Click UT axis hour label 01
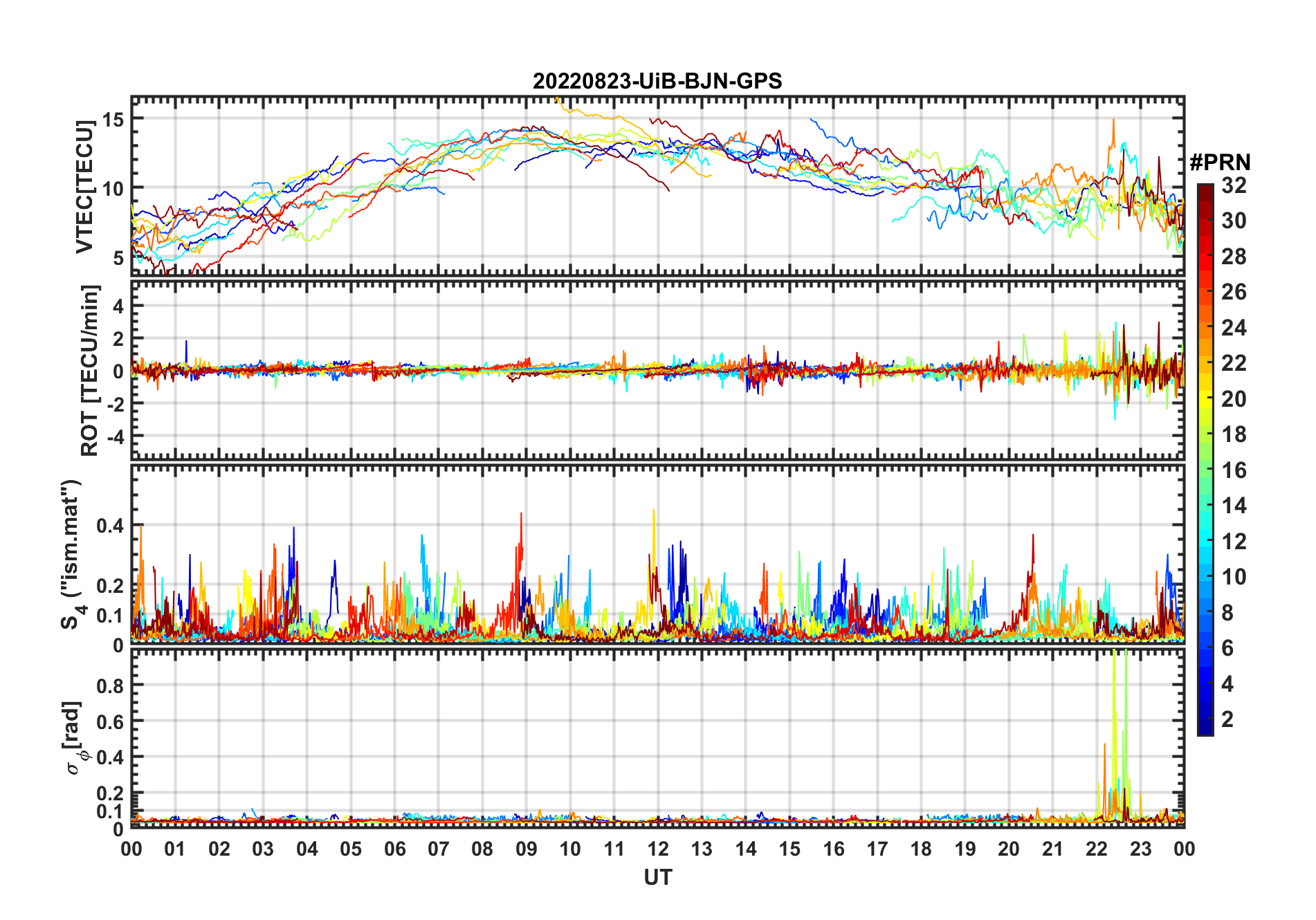 click(x=175, y=849)
